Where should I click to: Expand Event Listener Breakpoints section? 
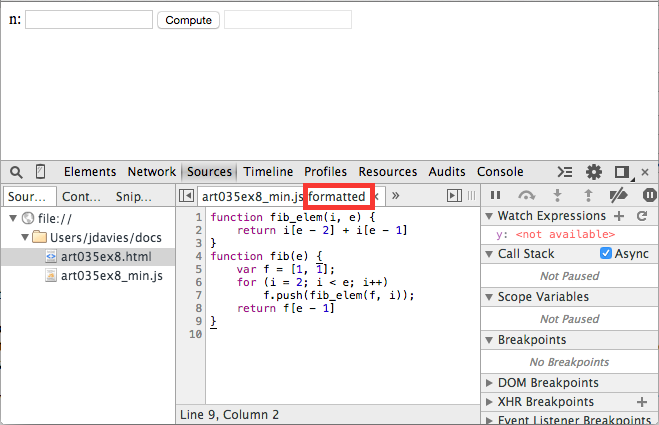pyautogui.click(x=489, y=420)
